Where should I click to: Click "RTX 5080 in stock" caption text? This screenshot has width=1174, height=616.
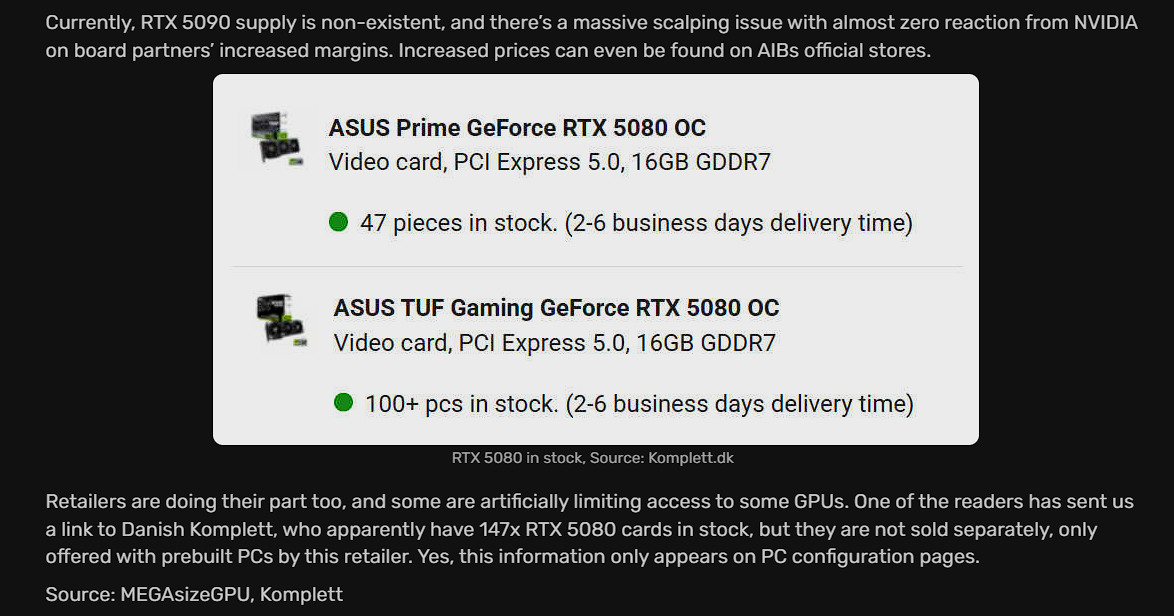pos(516,458)
